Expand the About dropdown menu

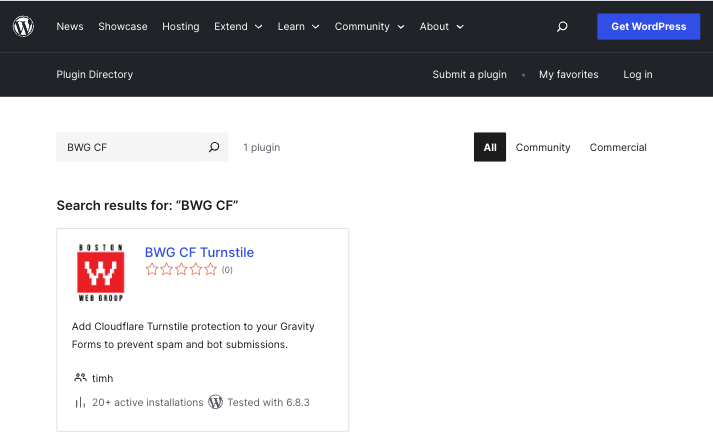point(441,27)
